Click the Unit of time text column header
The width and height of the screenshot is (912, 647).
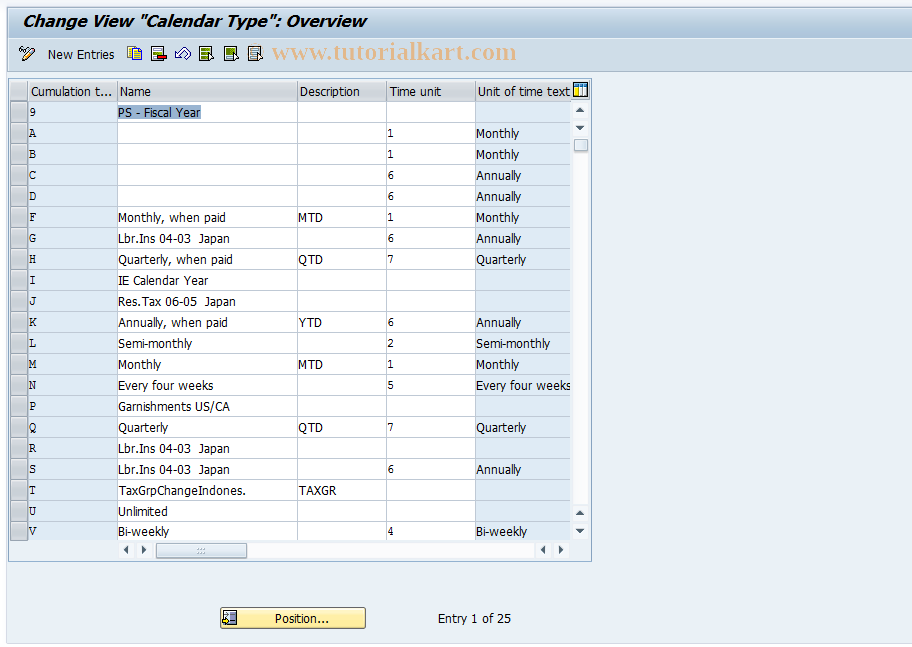tap(523, 91)
